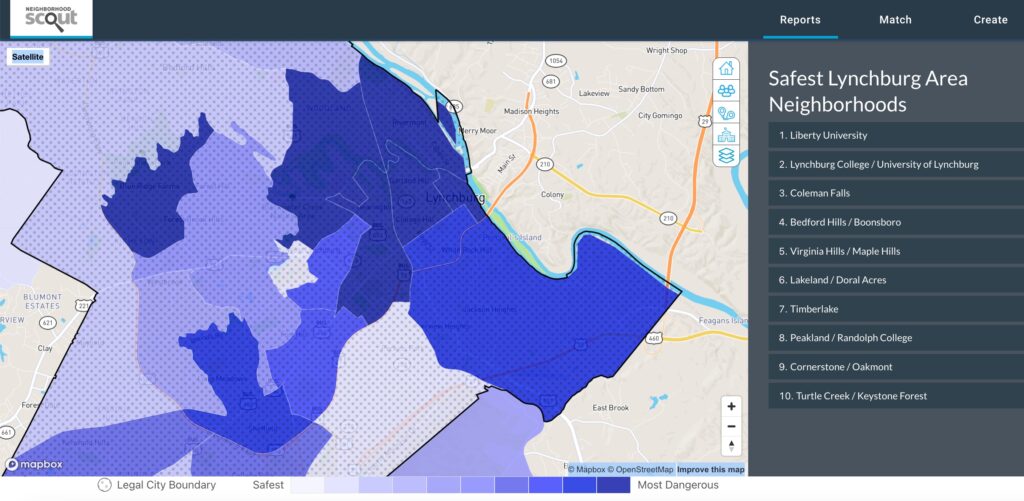Open the Match tab

point(895,20)
